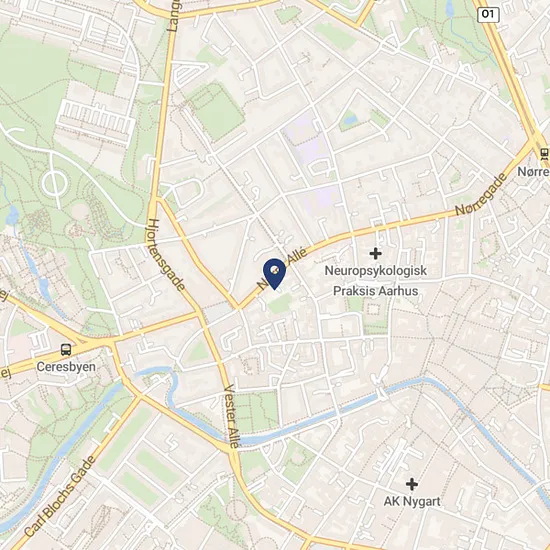Select the Ceresbyen stop label
Screen dimensions: 550x550
(66, 367)
